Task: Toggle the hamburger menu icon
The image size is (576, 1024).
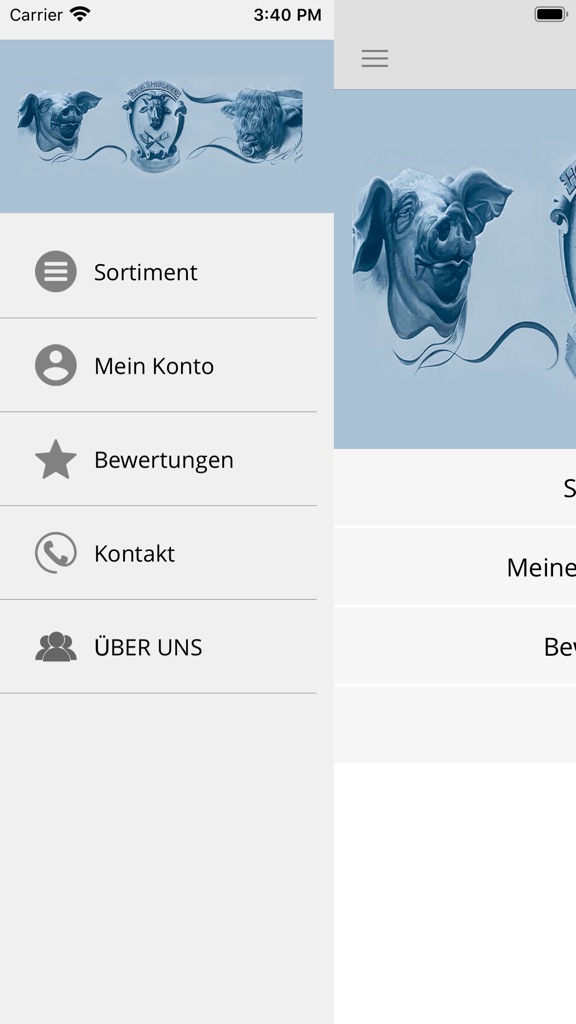Action: (x=375, y=58)
